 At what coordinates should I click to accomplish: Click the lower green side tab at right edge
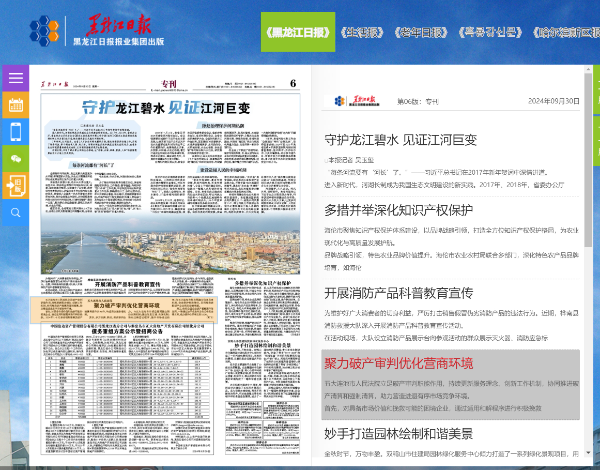[x=597, y=141]
